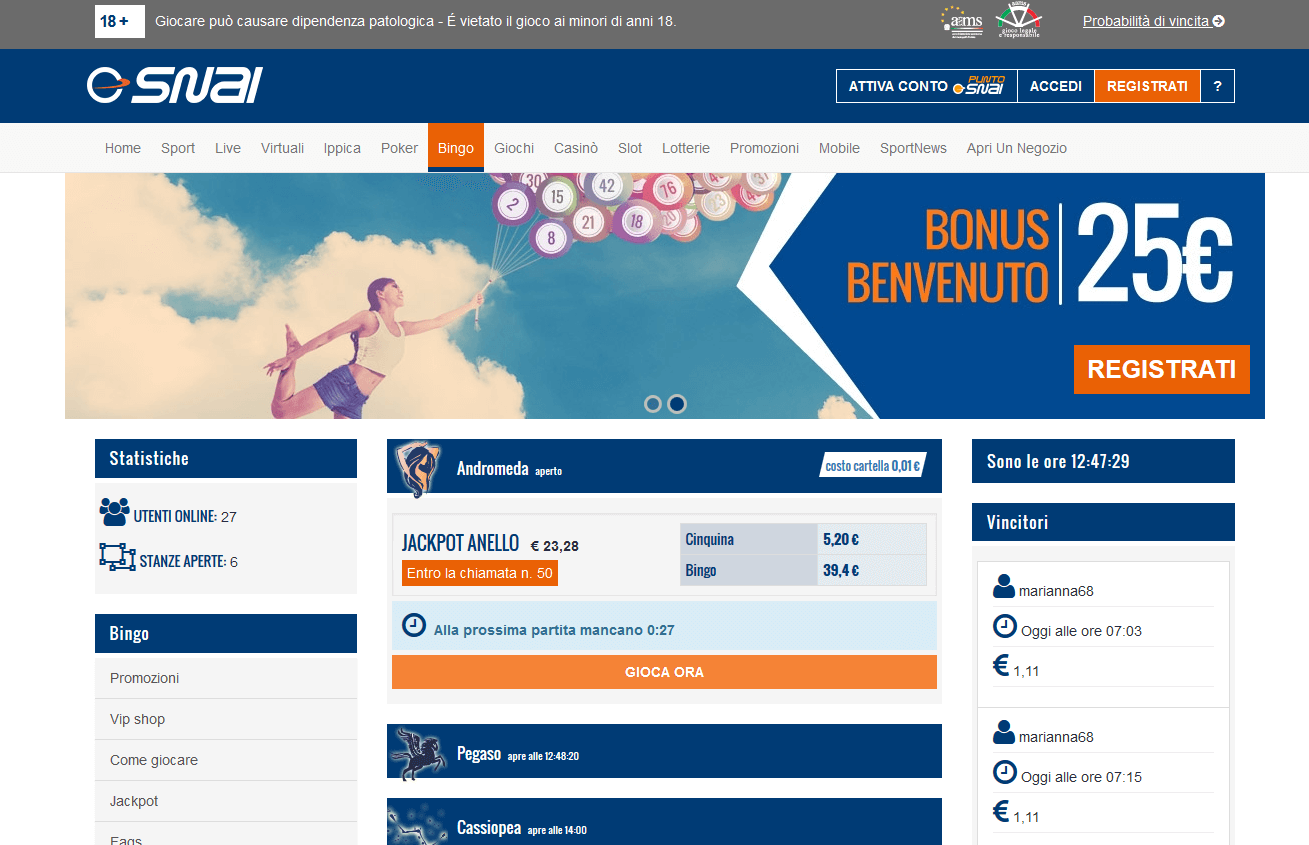The width and height of the screenshot is (1309, 845).
Task: Go to the Sport section
Action: pyautogui.click(x=178, y=148)
